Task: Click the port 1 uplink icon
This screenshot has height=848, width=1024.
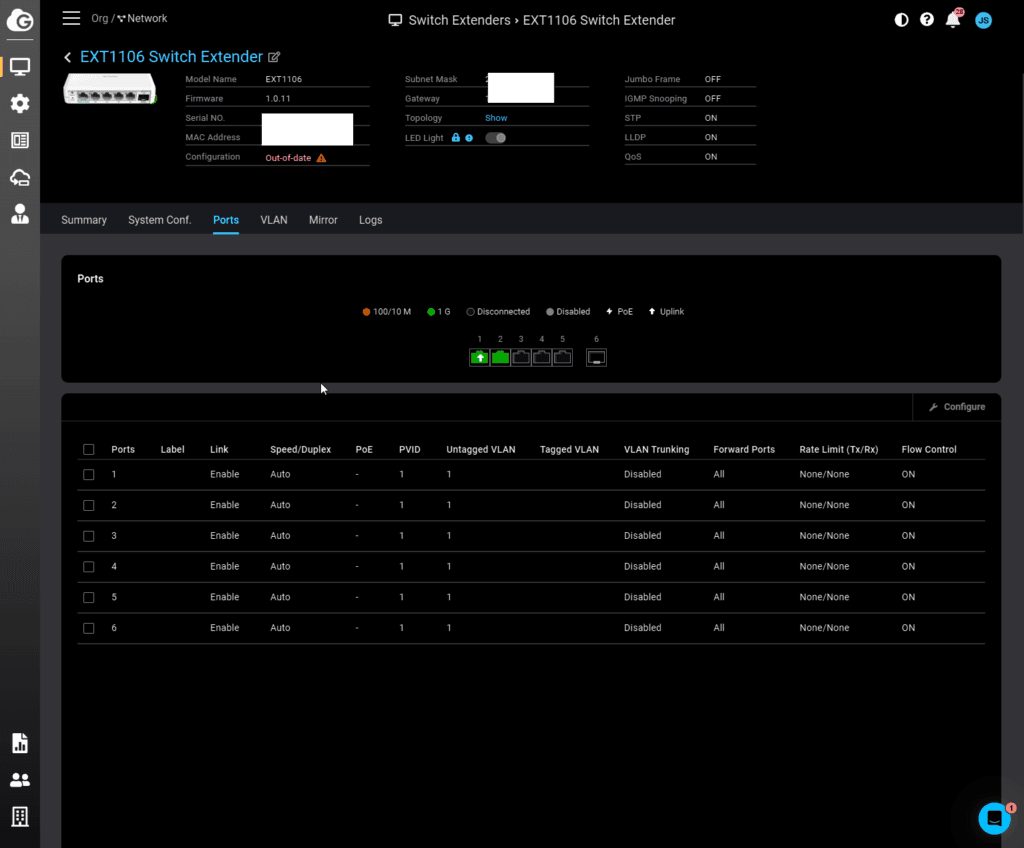Action: coord(479,357)
